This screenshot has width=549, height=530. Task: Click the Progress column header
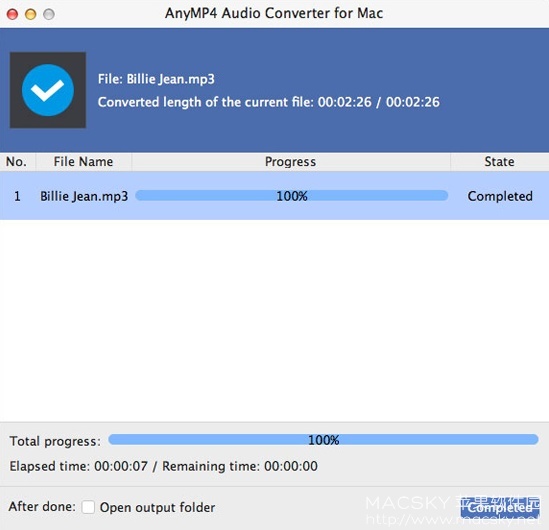click(x=291, y=162)
